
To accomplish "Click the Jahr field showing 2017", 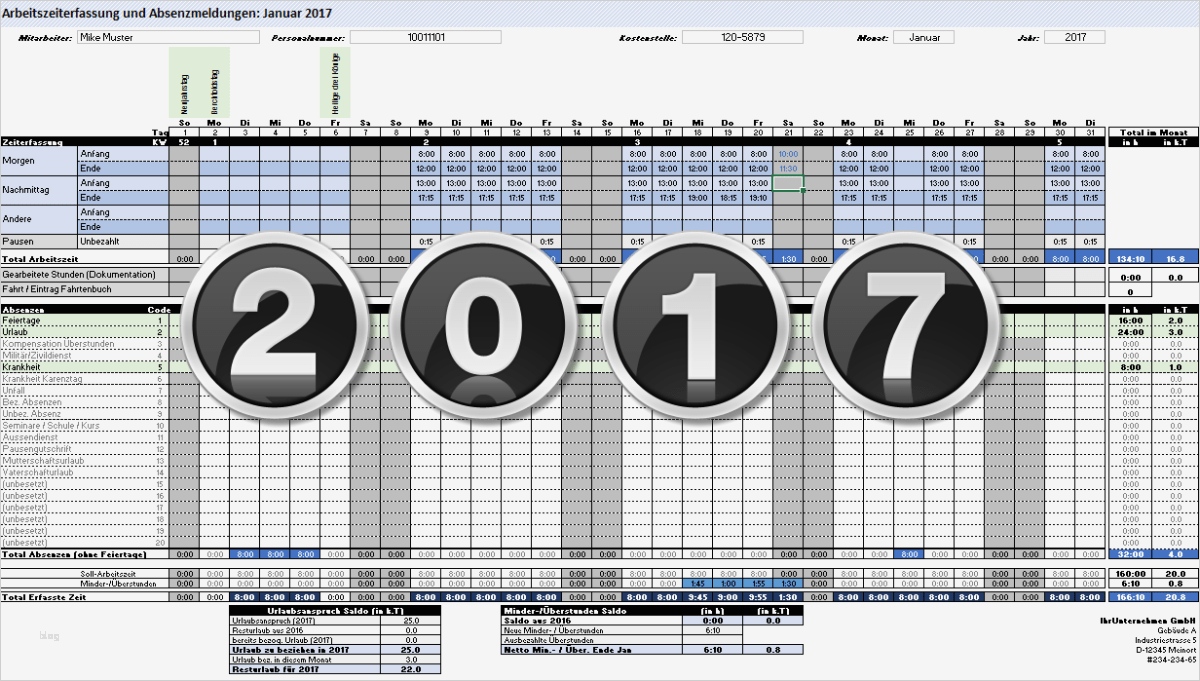I will 1075,36.
